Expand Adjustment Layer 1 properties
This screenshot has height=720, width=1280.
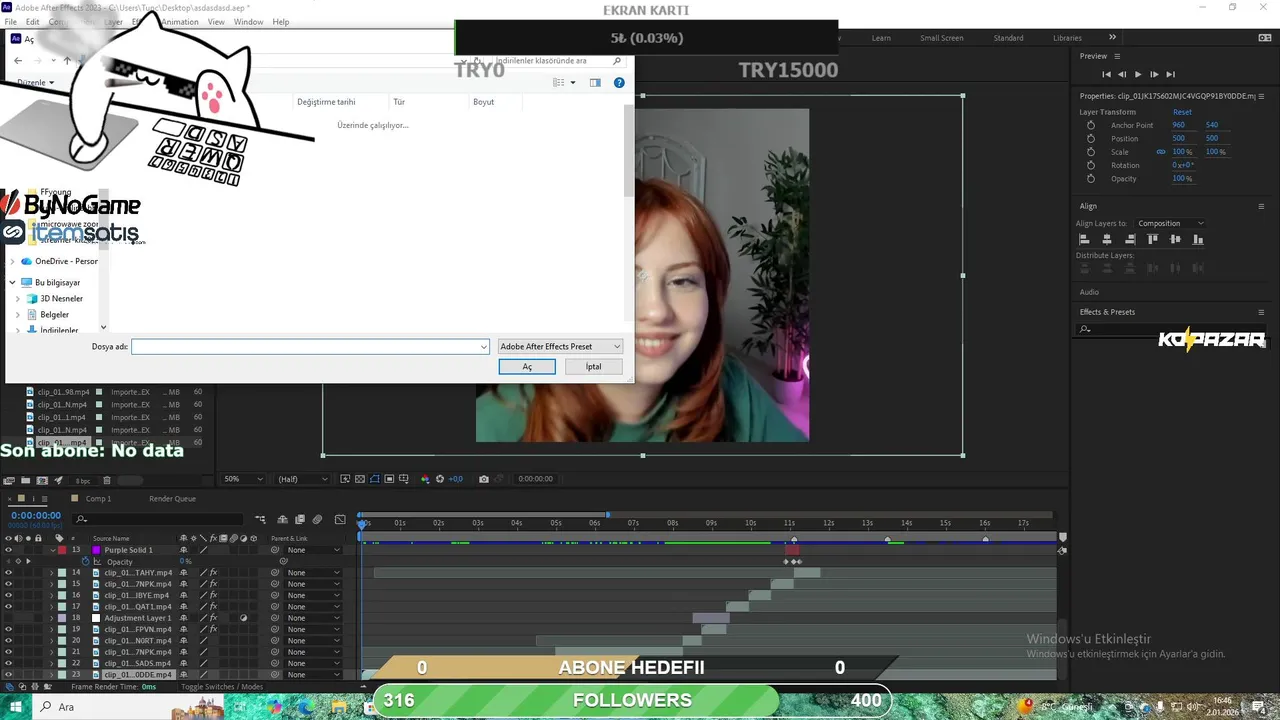coord(52,618)
